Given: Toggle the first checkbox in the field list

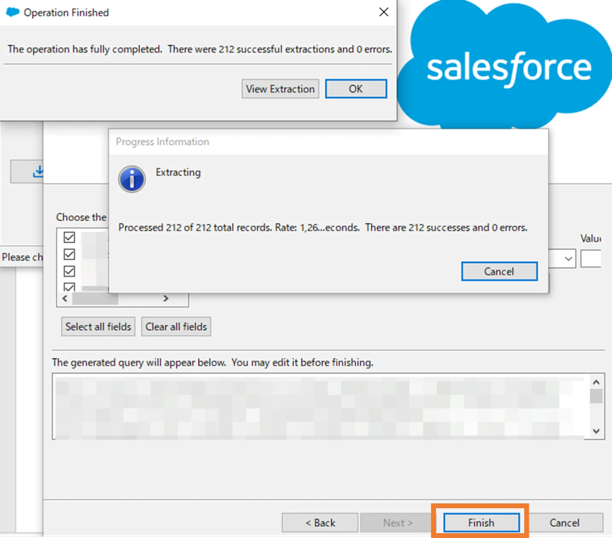Looking at the screenshot, I should click(69, 238).
